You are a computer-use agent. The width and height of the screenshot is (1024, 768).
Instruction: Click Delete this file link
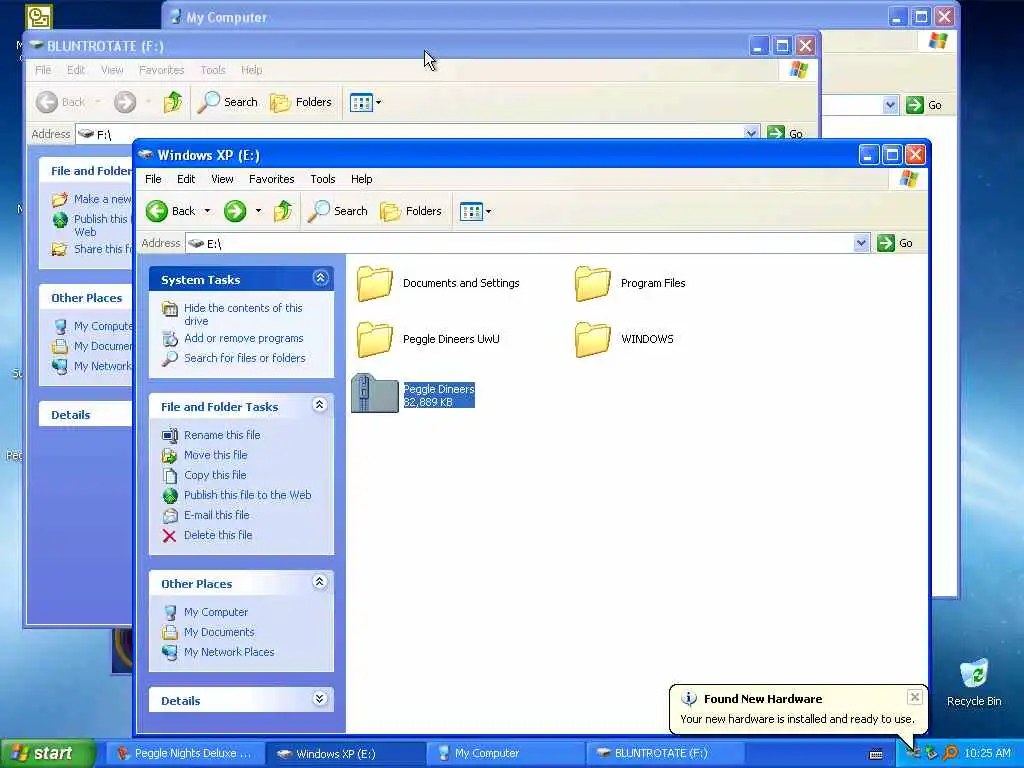pos(218,535)
